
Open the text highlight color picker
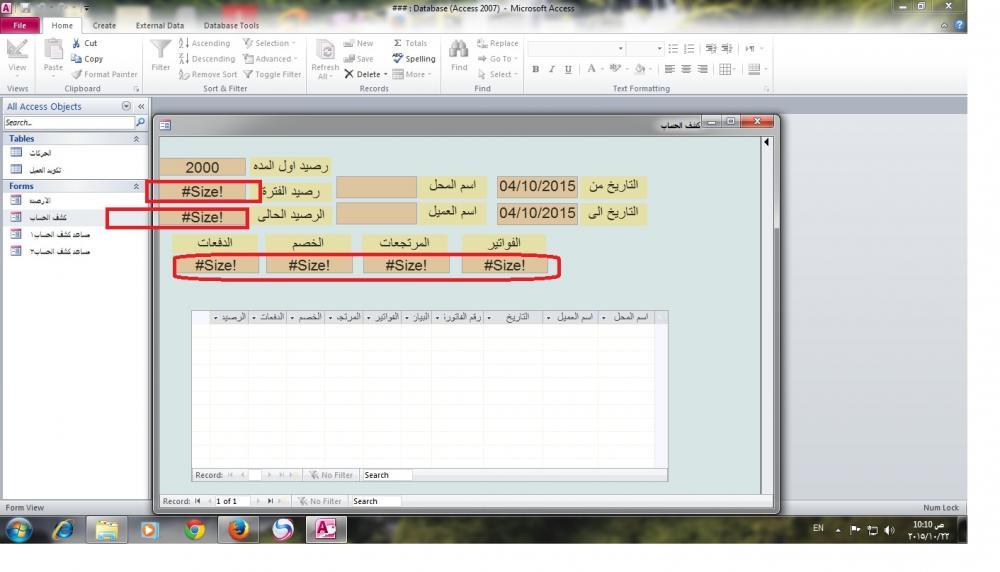click(617, 69)
